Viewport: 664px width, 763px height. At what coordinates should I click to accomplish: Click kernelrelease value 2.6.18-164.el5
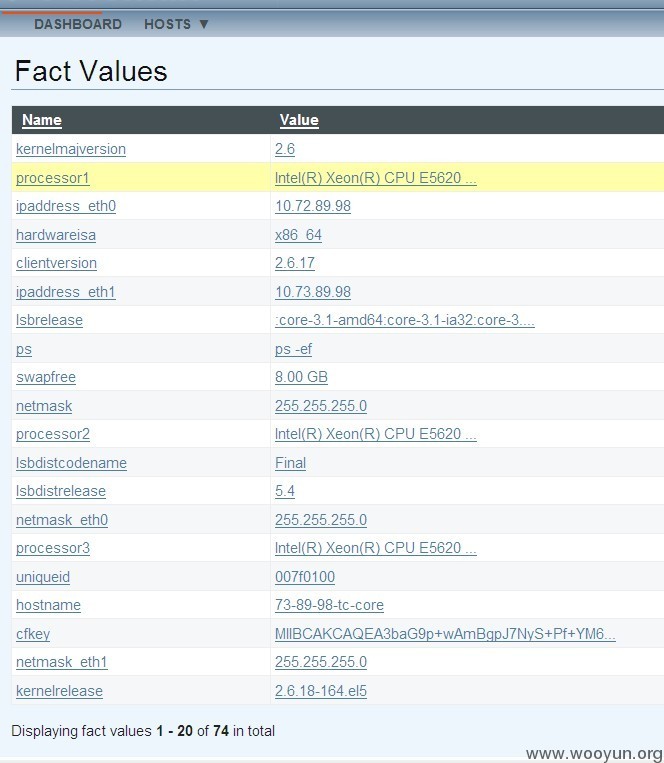(321, 691)
